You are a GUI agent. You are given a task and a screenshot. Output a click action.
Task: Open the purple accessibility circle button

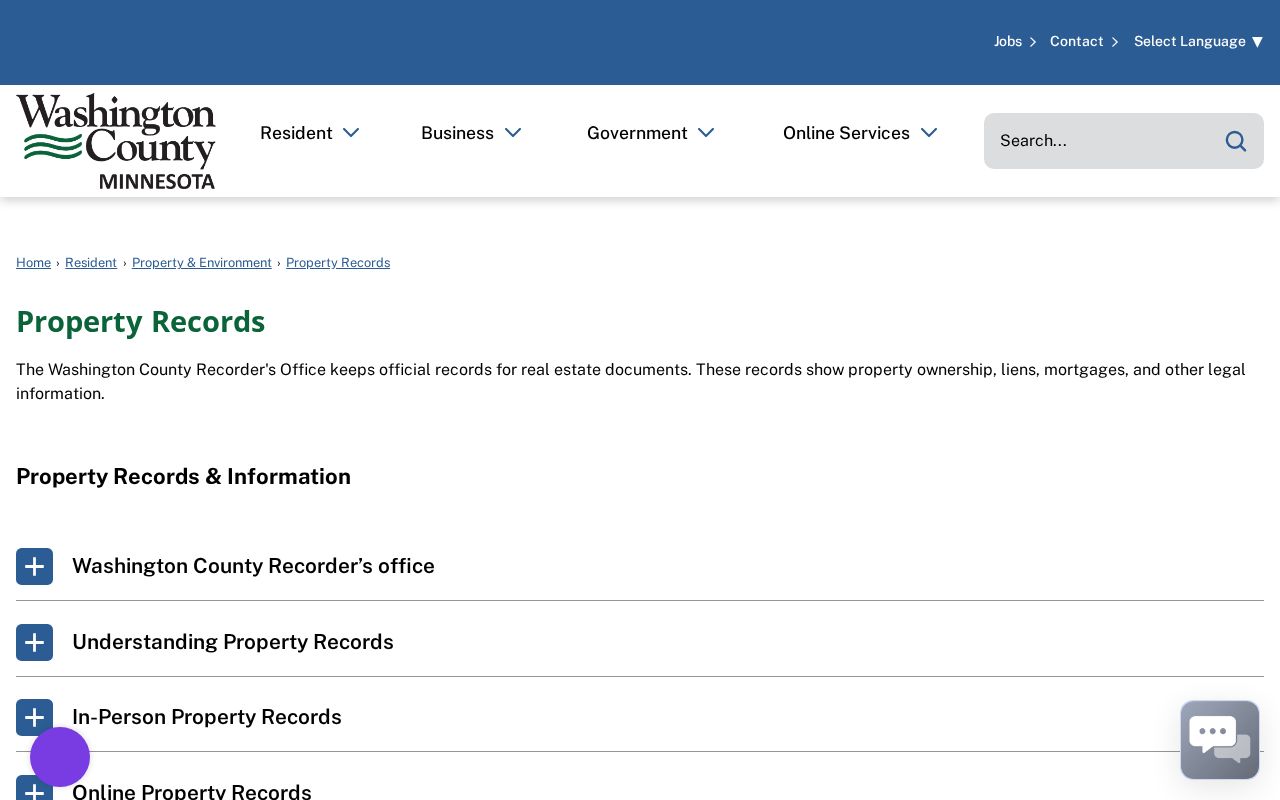60,757
